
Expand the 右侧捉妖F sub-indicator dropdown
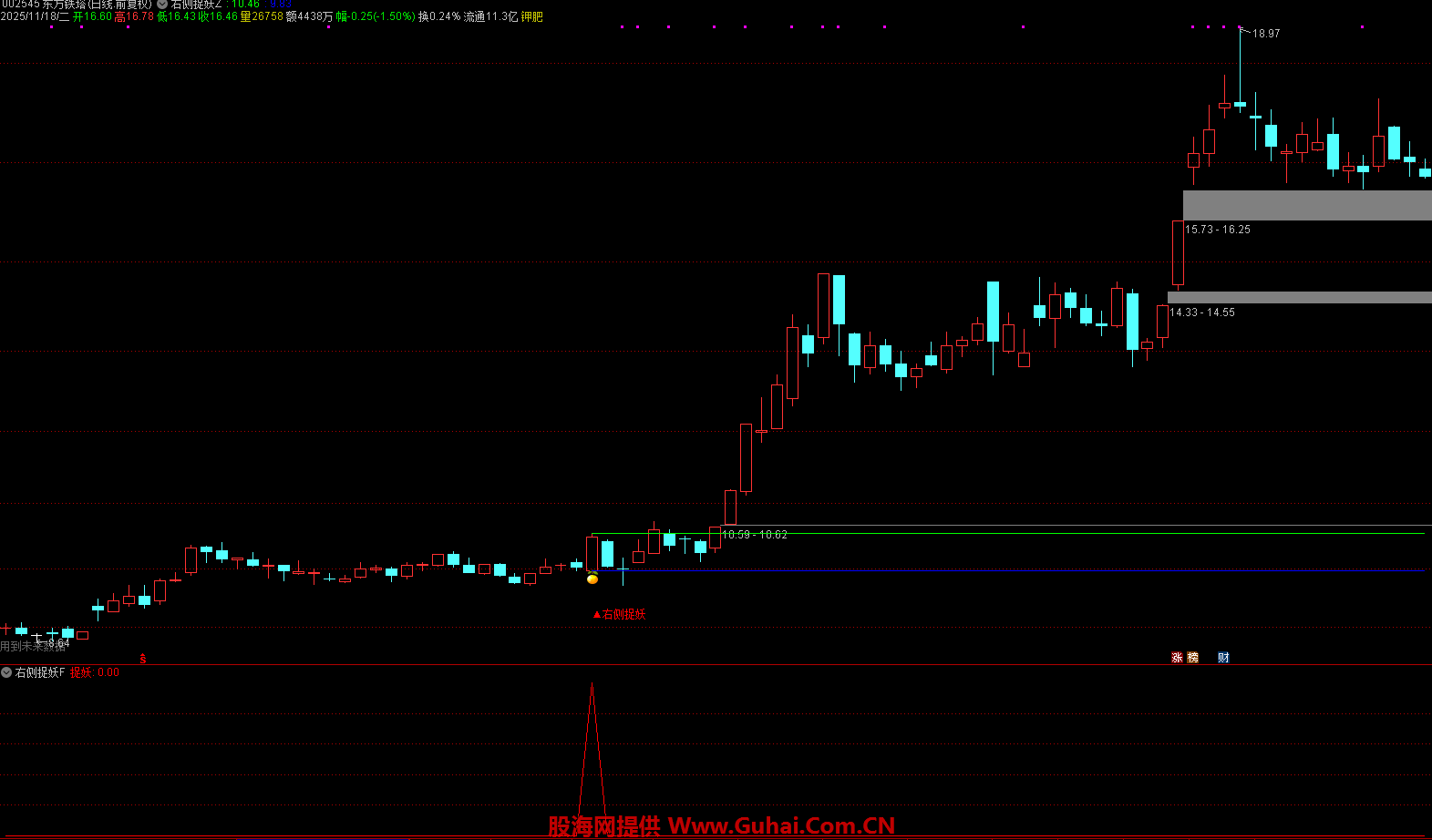7,672
